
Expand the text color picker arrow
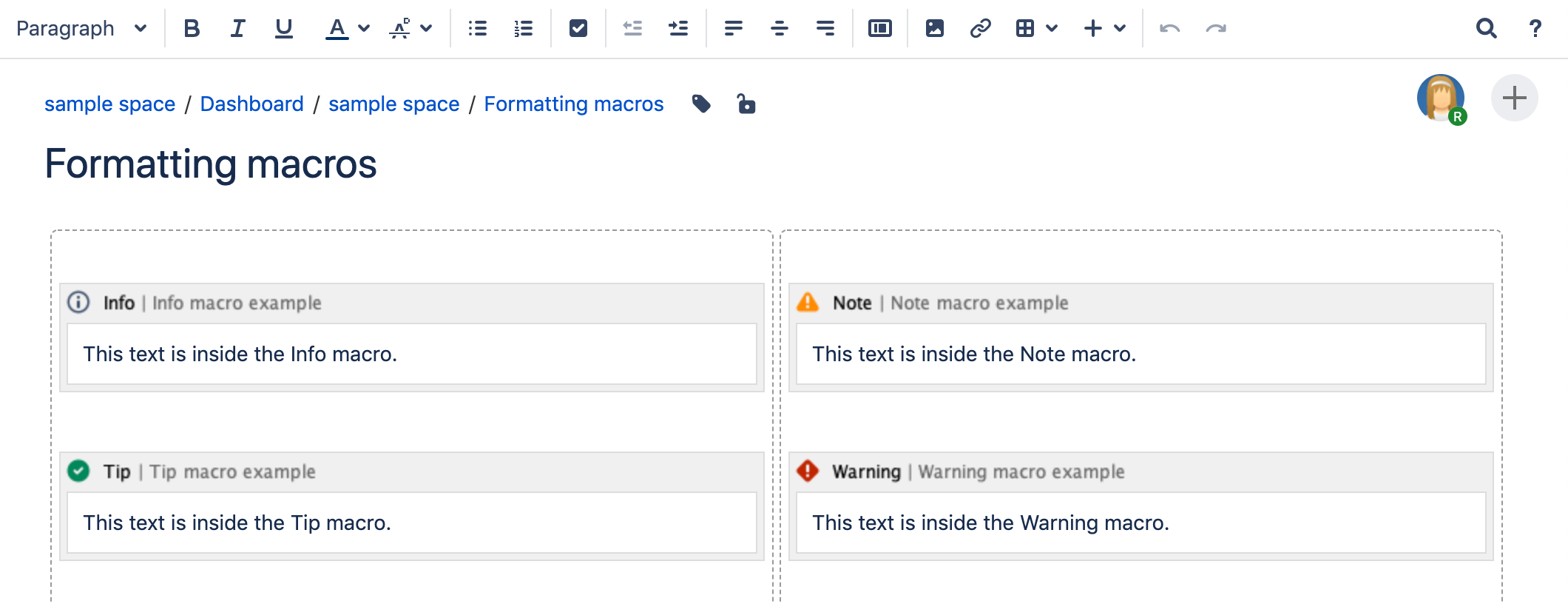pos(364,28)
